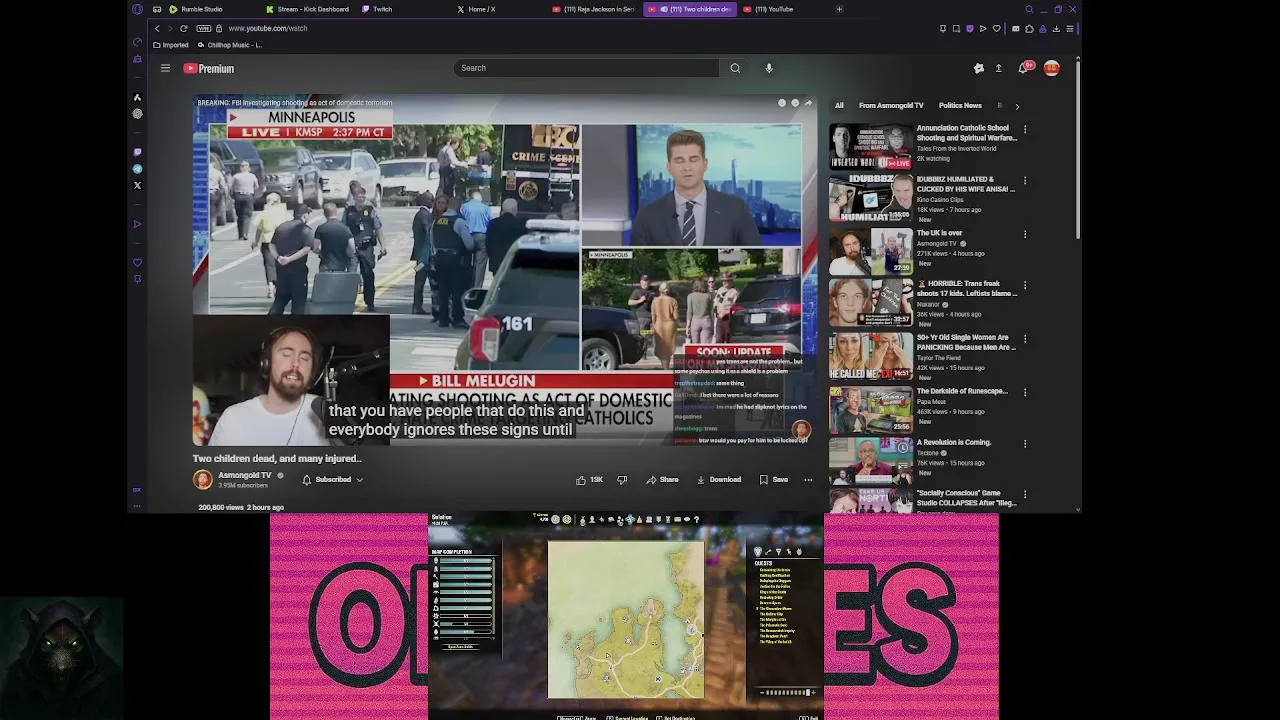This screenshot has width=1280, height=720.
Task: Click the share arrow in player corner
Action: (808, 103)
